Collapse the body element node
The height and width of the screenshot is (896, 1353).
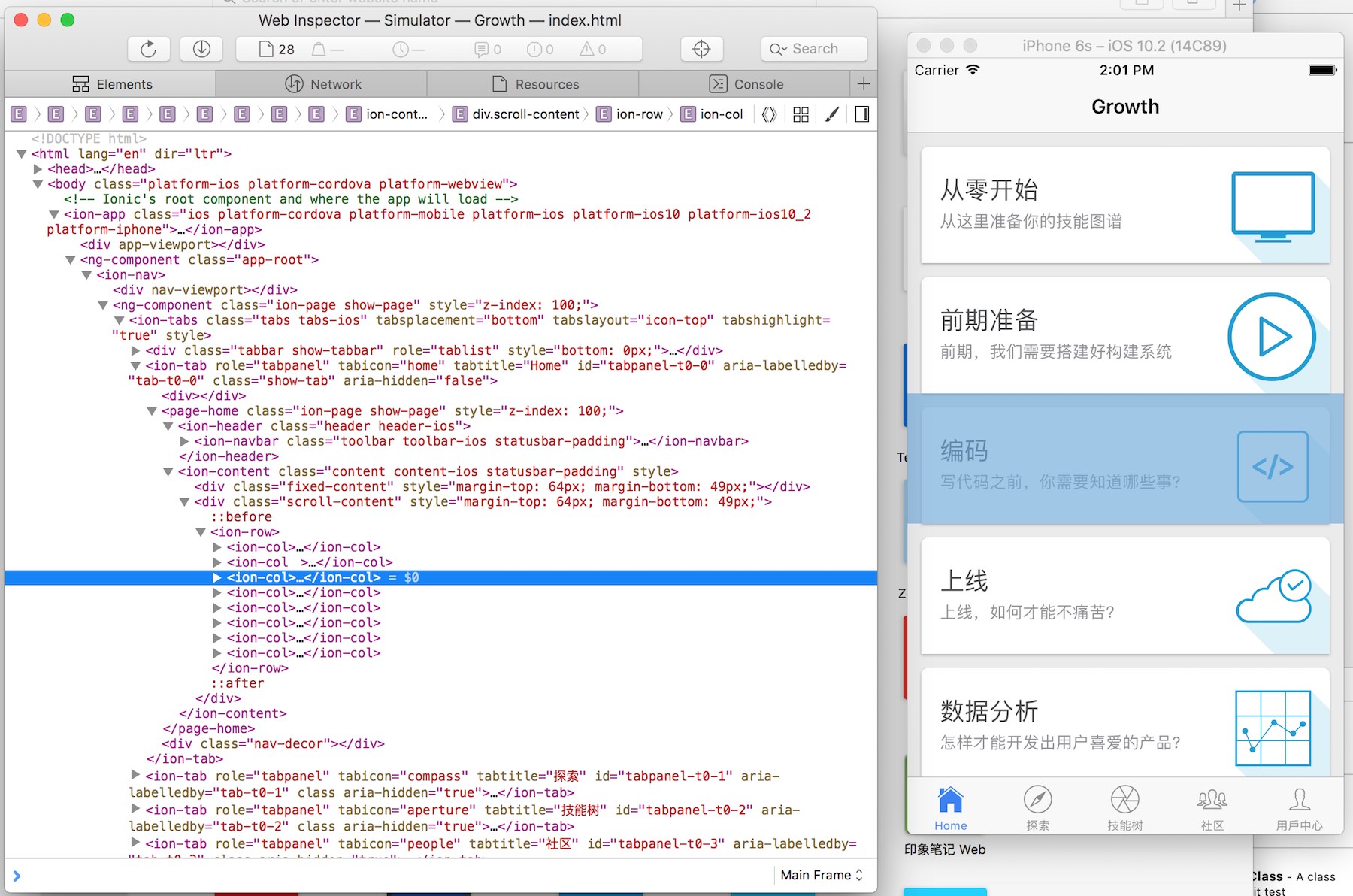pos(38,184)
